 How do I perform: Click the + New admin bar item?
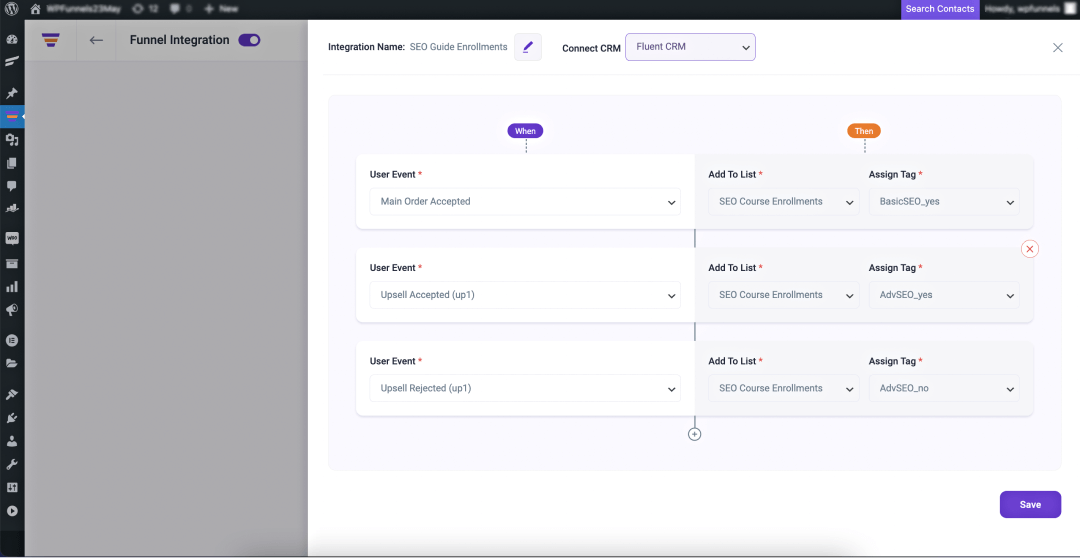point(221,9)
